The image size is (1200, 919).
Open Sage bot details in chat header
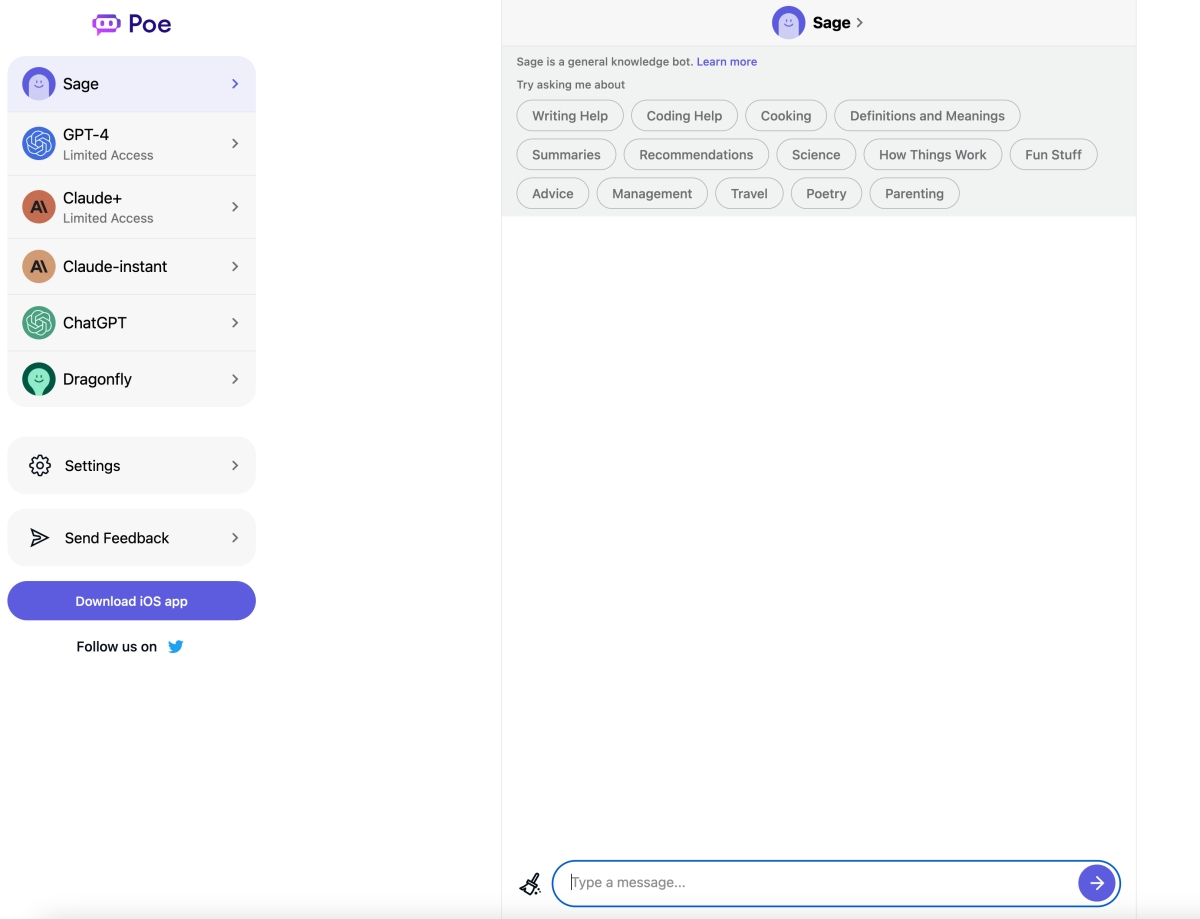click(818, 23)
